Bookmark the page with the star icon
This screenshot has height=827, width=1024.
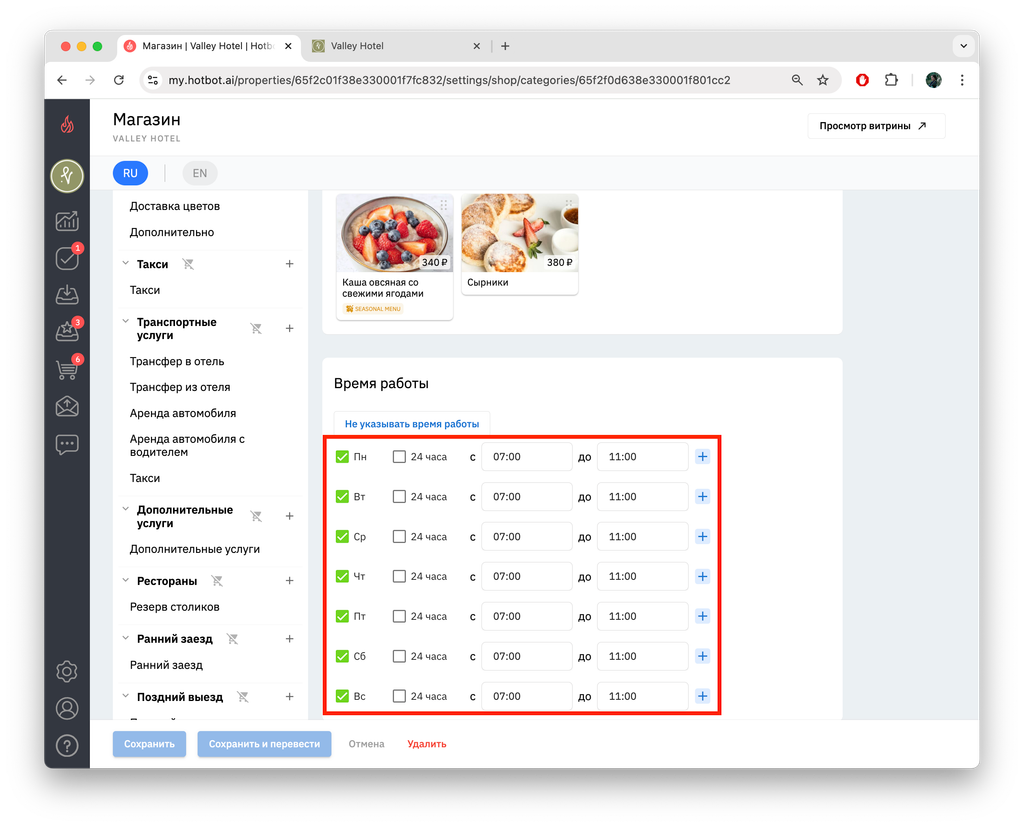coord(823,80)
